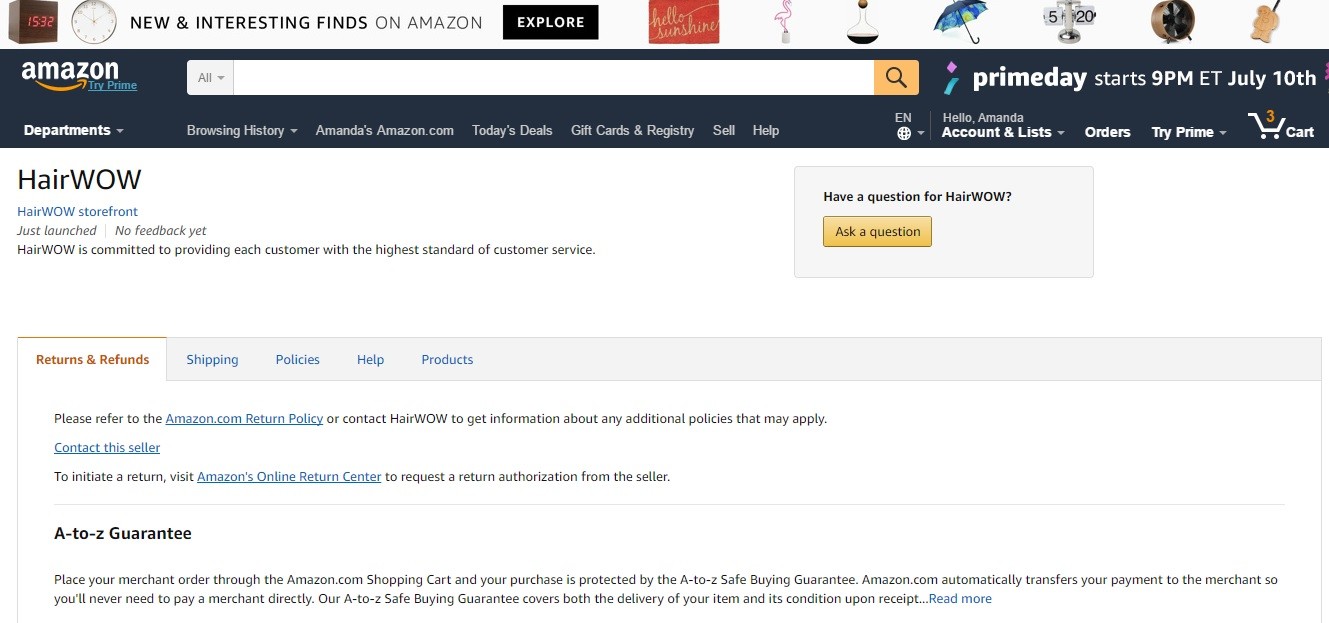Screen dimensions: 1329x623
Task: Click the EXPLORE button
Action: click(x=550, y=22)
